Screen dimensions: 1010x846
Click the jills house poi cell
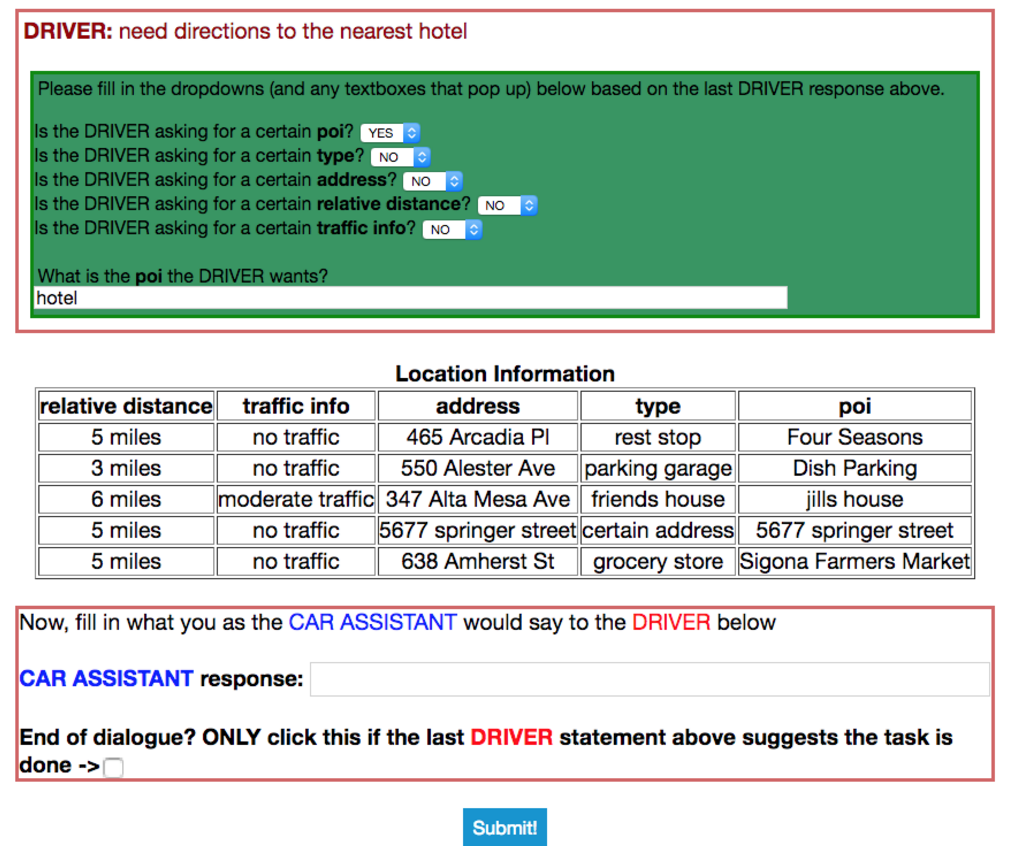tap(855, 499)
